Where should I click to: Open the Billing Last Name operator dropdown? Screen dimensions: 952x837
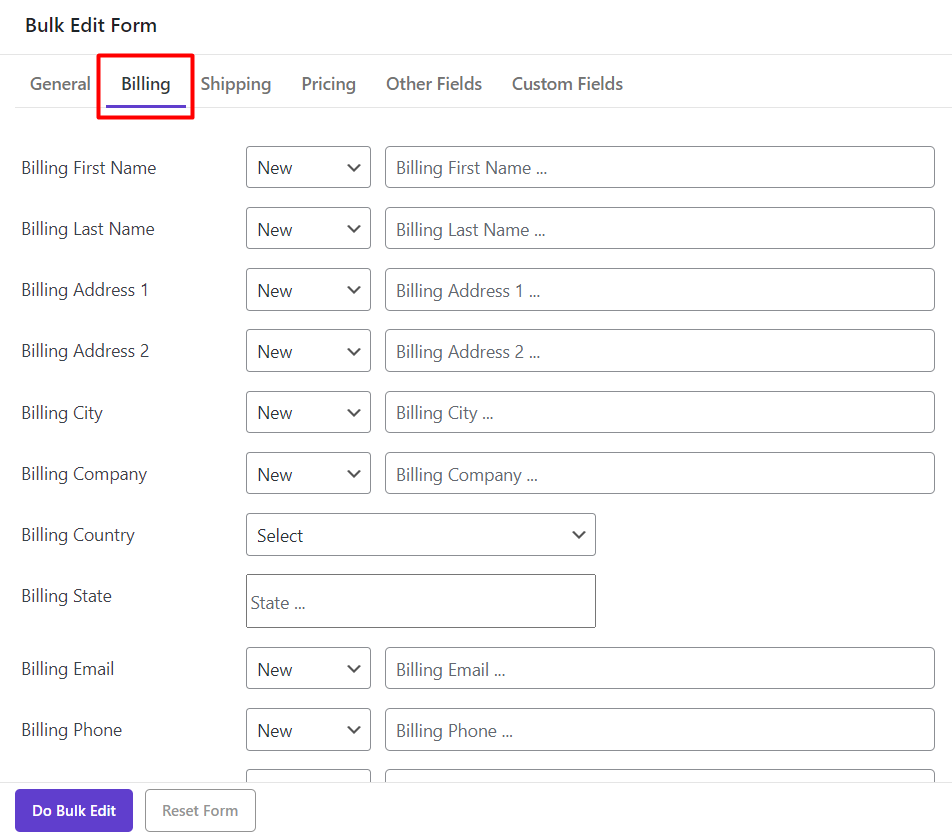click(308, 229)
